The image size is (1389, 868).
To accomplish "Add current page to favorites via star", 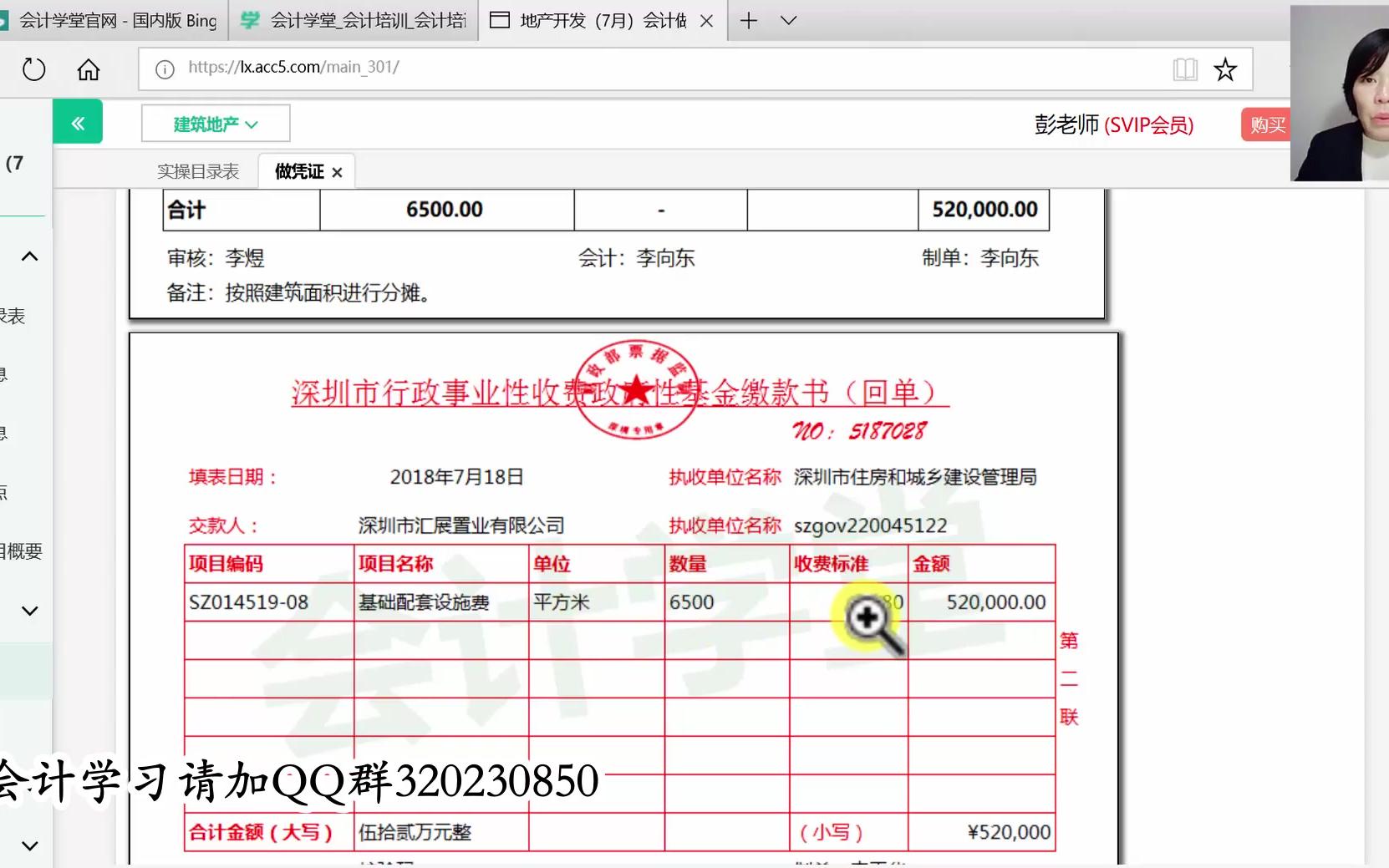I will [x=1225, y=69].
